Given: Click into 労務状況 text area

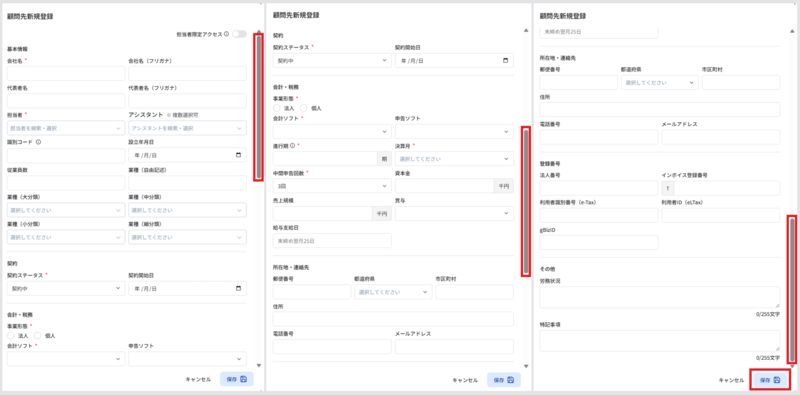Looking at the screenshot, I should click(x=659, y=297).
